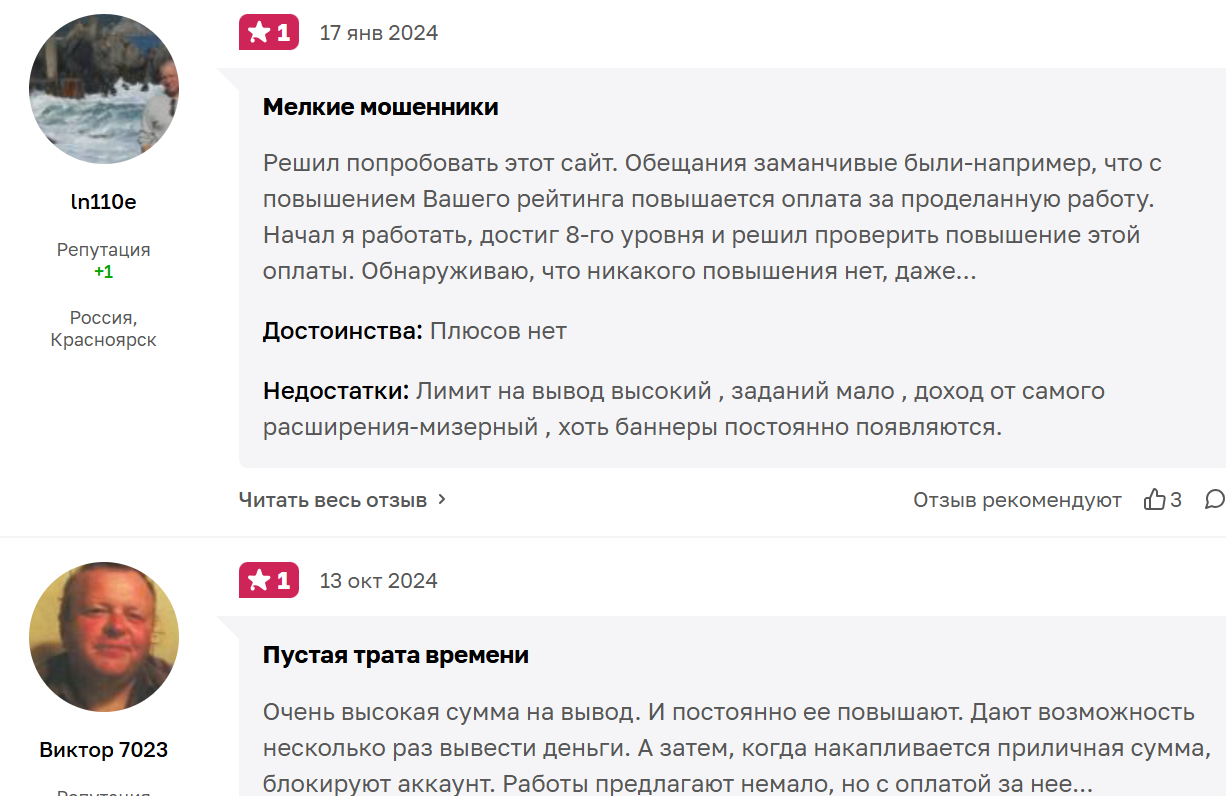Click the 'Отзыв рекомендуют' label
Image resolution: width=1226 pixels, height=796 pixels.
tap(1017, 500)
